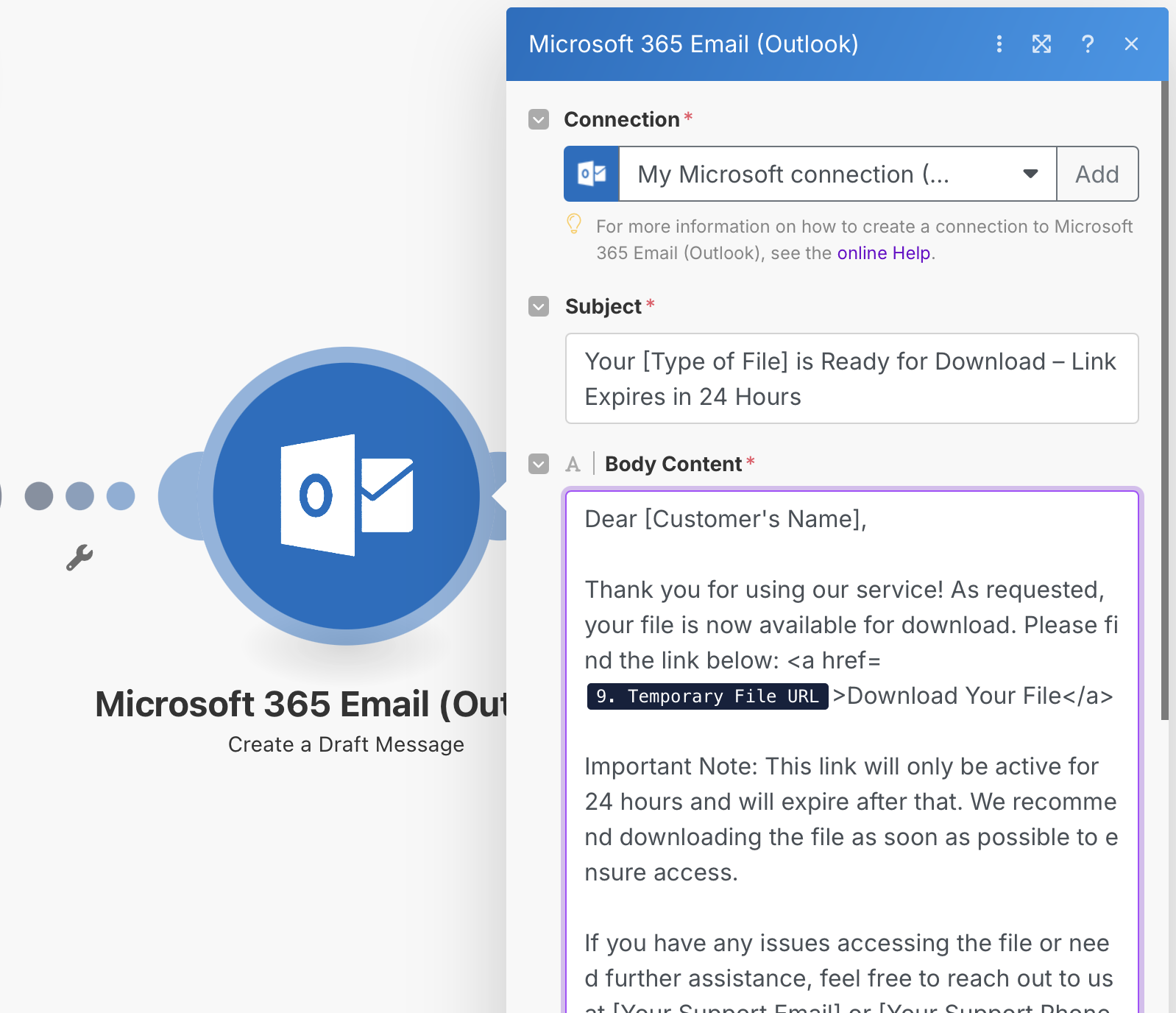1176x1013 pixels.
Task: Click inside the Subject input field
Action: click(x=851, y=378)
